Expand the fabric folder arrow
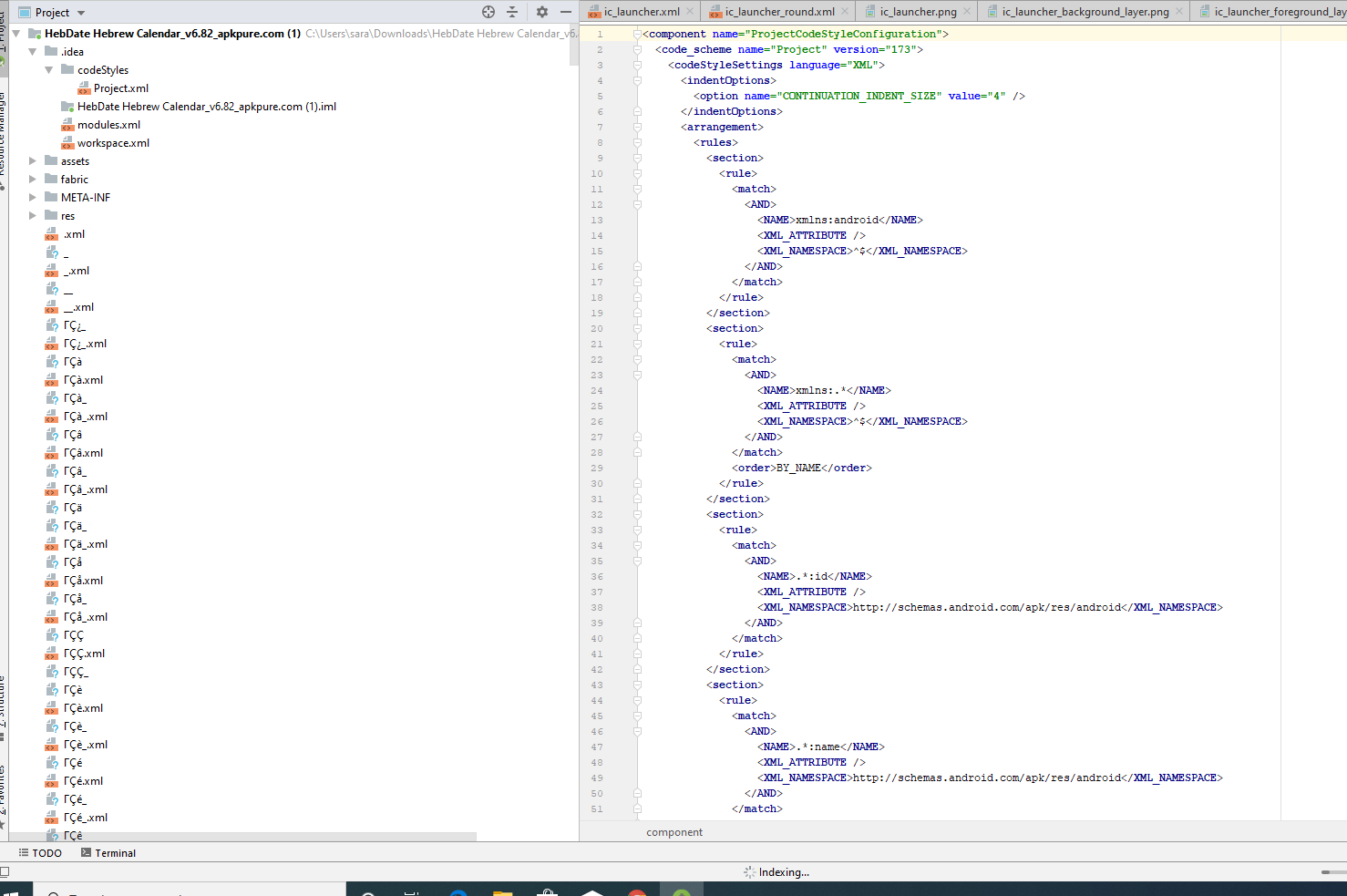1347x896 pixels. [33, 180]
